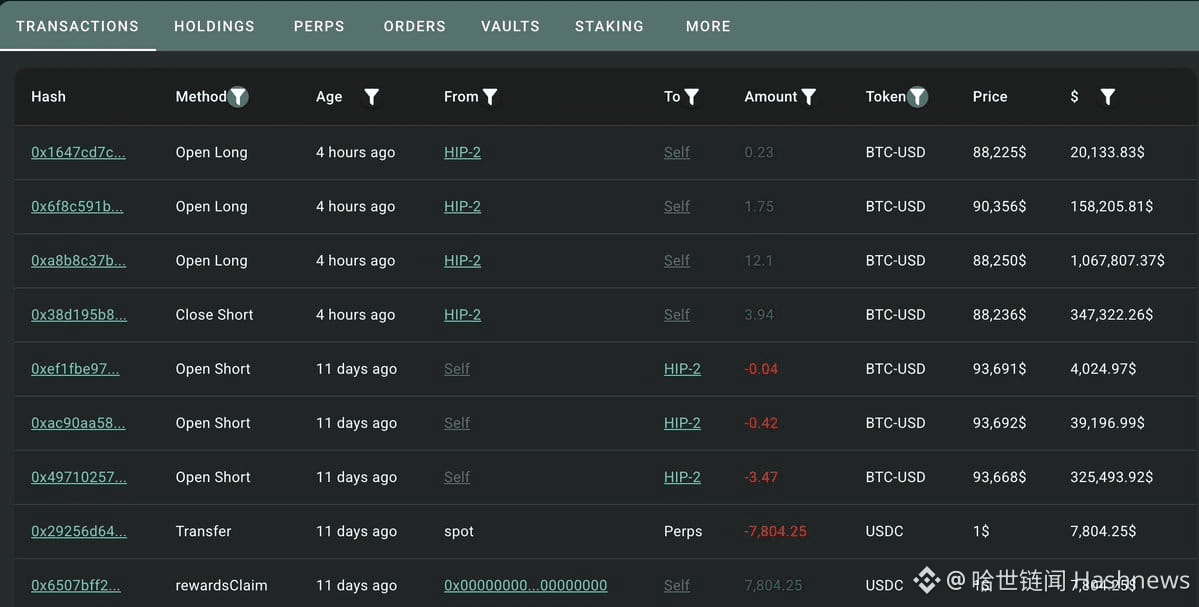Expand the More menu

tap(708, 26)
